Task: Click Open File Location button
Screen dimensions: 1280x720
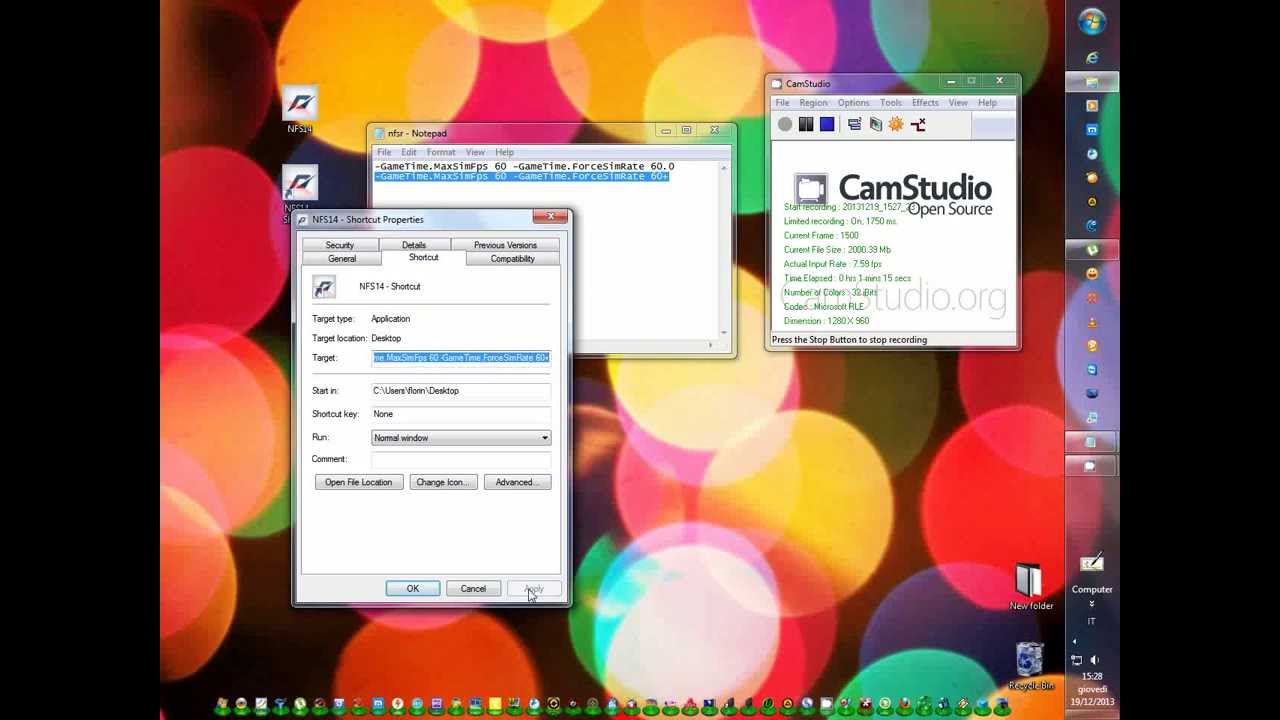Action: tap(358, 482)
